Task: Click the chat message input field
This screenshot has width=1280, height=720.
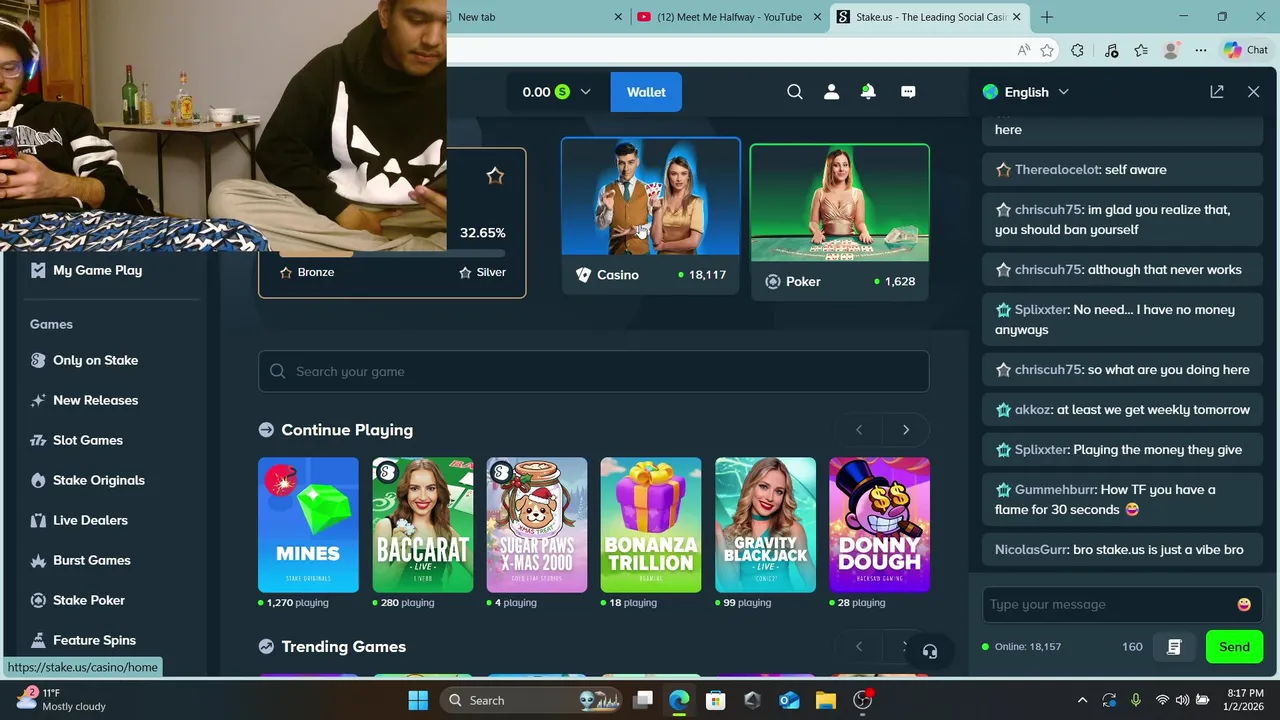Action: point(1108,604)
